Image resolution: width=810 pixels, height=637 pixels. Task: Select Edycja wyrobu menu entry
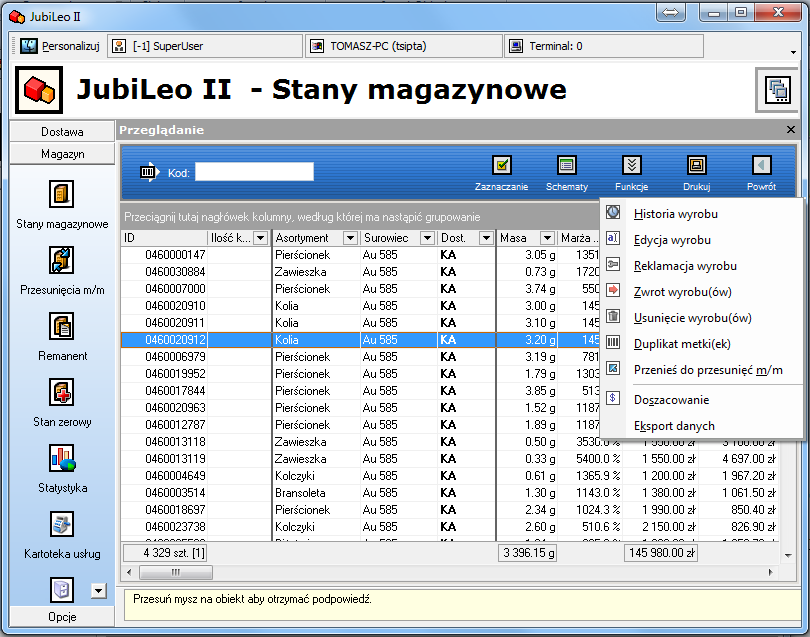click(702, 240)
